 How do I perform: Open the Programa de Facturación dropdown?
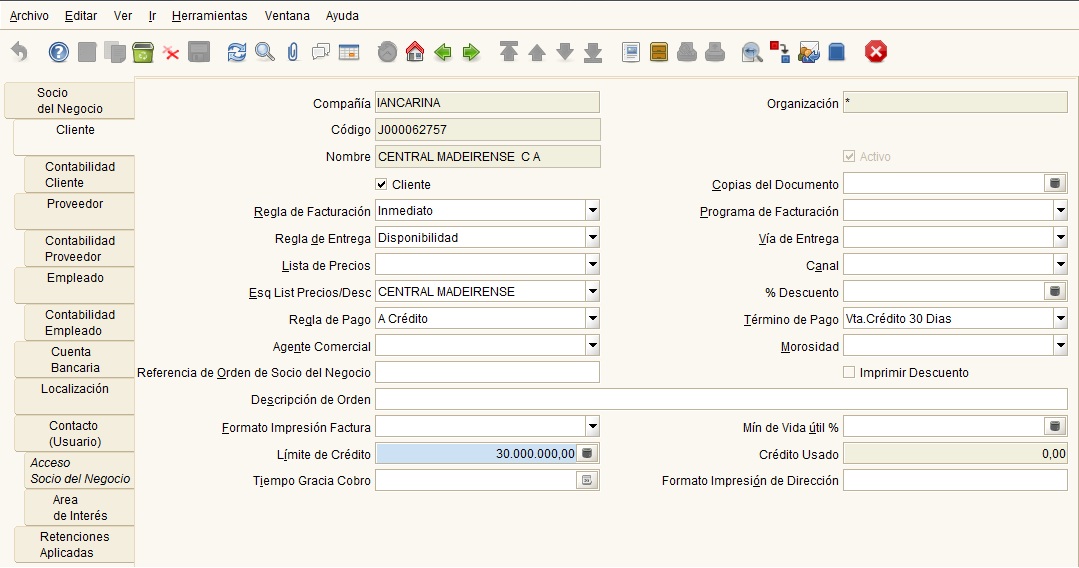tap(1060, 211)
